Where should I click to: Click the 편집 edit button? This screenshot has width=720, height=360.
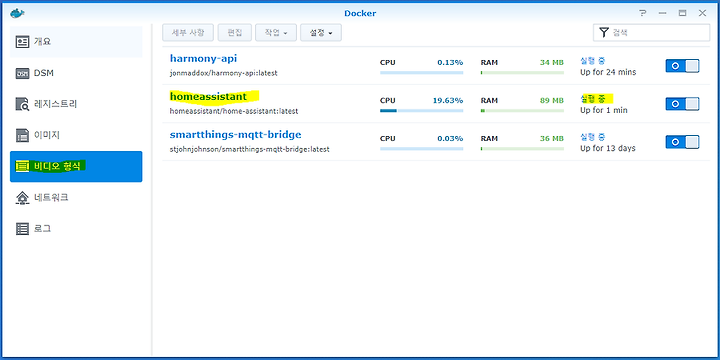234,33
